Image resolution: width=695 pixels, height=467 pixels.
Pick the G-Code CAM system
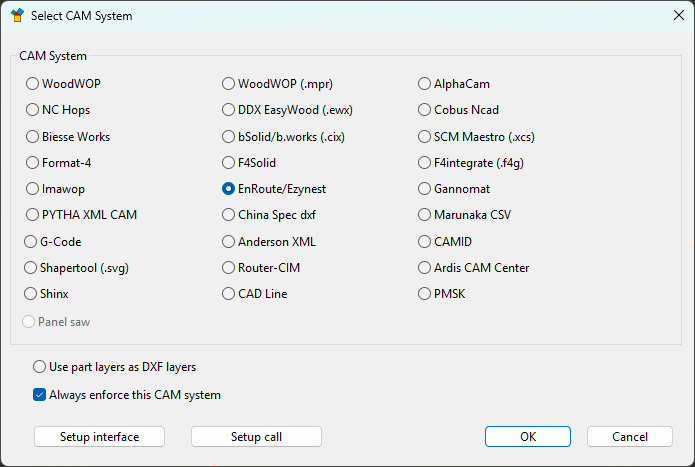[31, 242]
